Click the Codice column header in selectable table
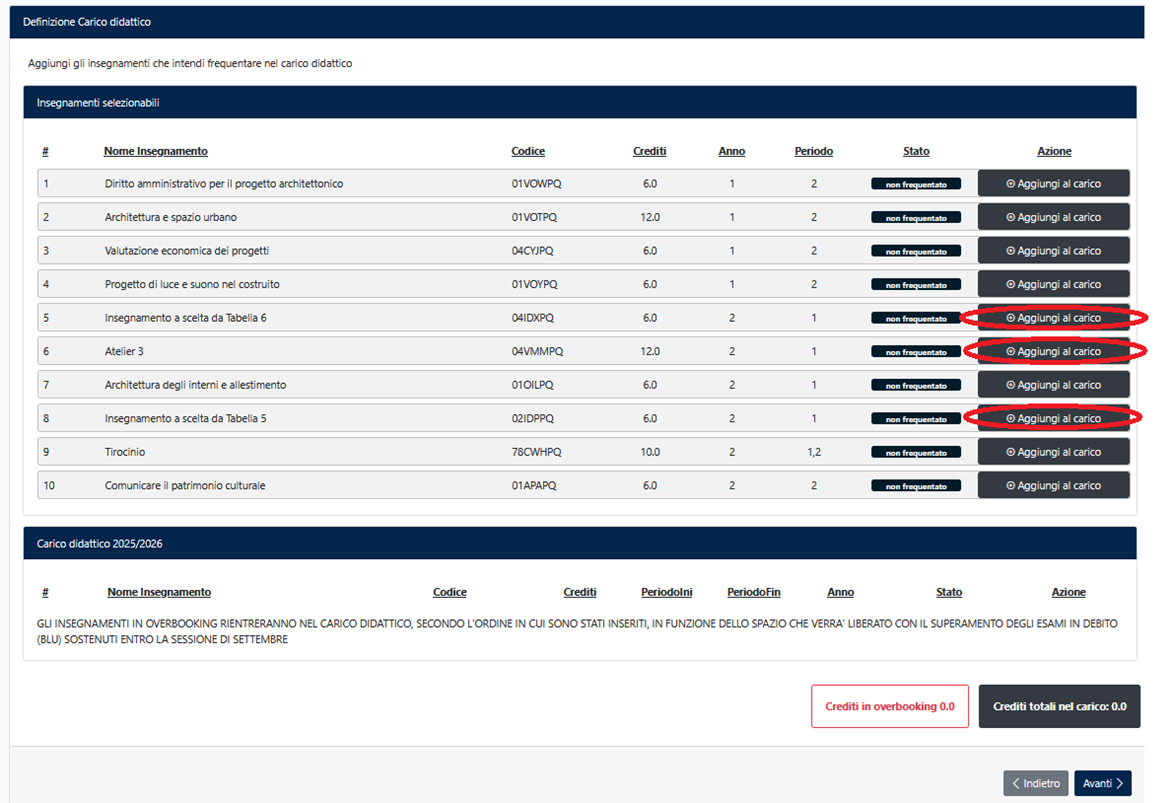This screenshot has height=803, width=1175. 528,151
